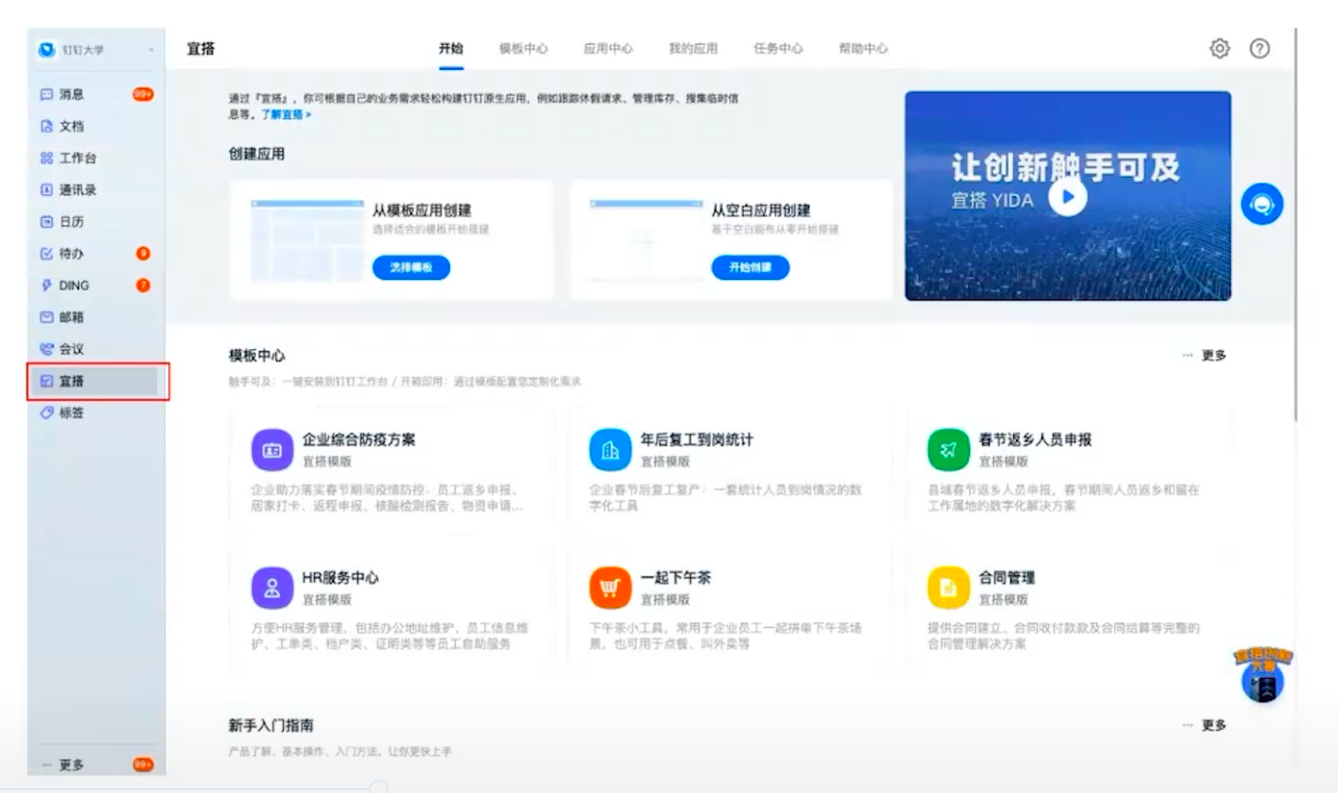Screen dimensions: 1338x793
Task: Click the 待办 notification count badge
Action: (x=143, y=254)
